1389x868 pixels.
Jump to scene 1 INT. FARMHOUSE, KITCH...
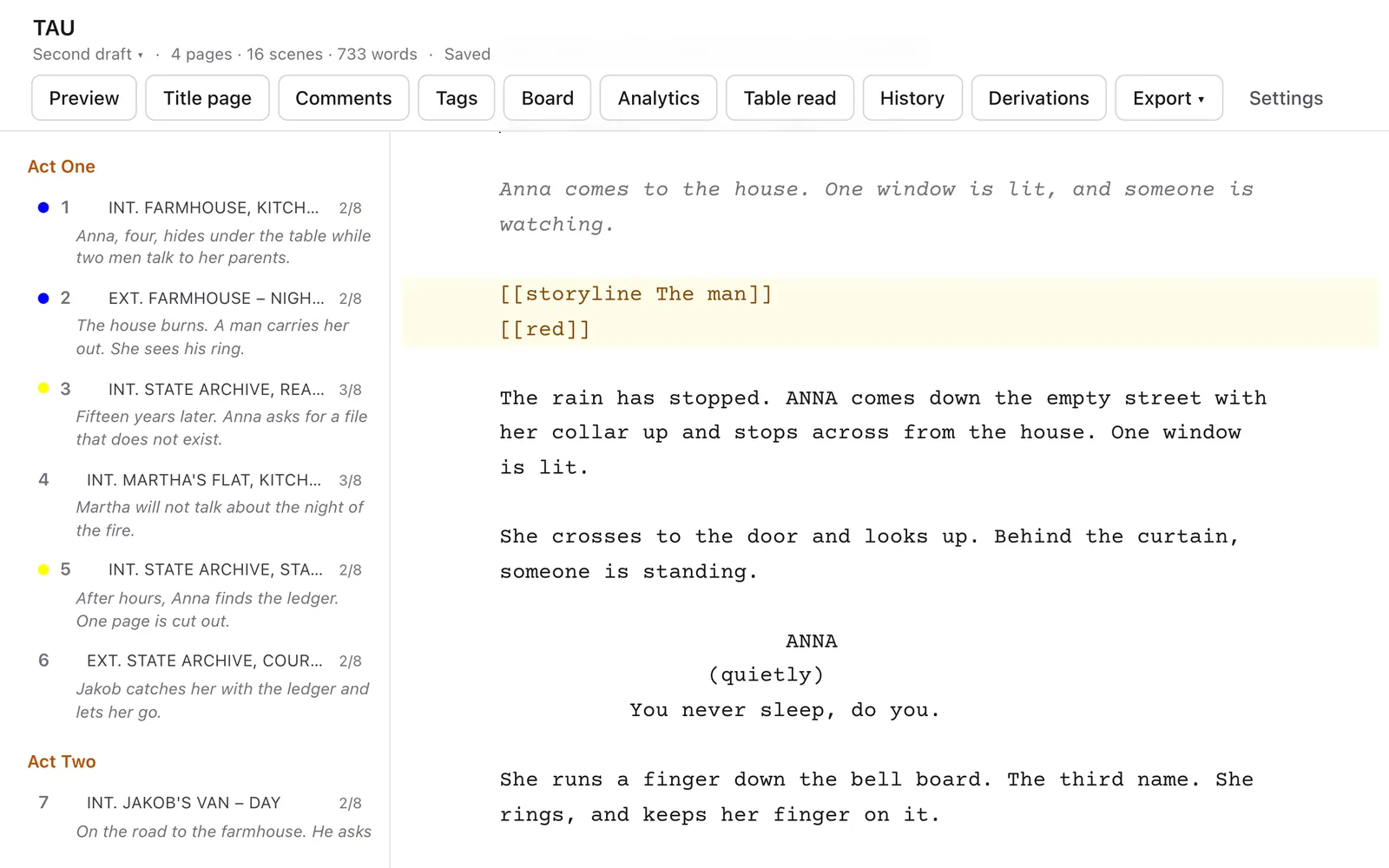(x=214, y=207)
